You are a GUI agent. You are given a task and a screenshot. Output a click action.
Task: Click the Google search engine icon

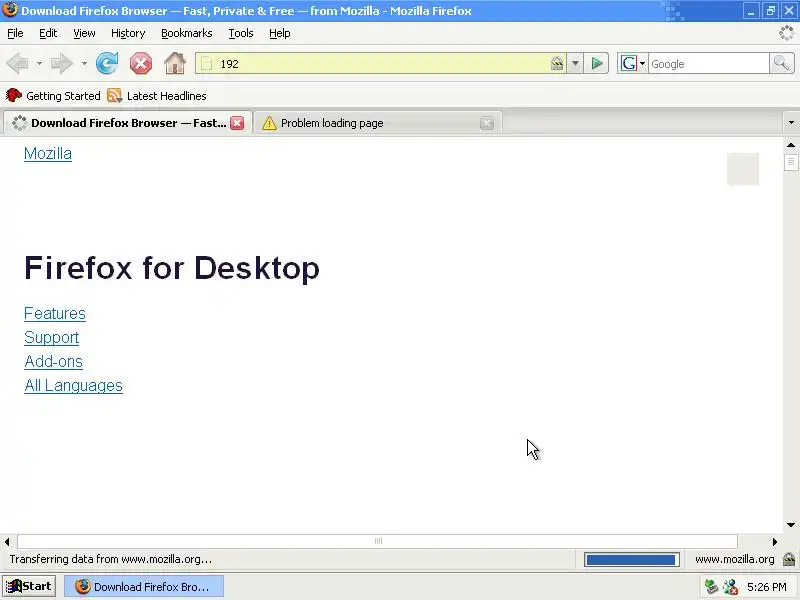(x=629, y=64)
